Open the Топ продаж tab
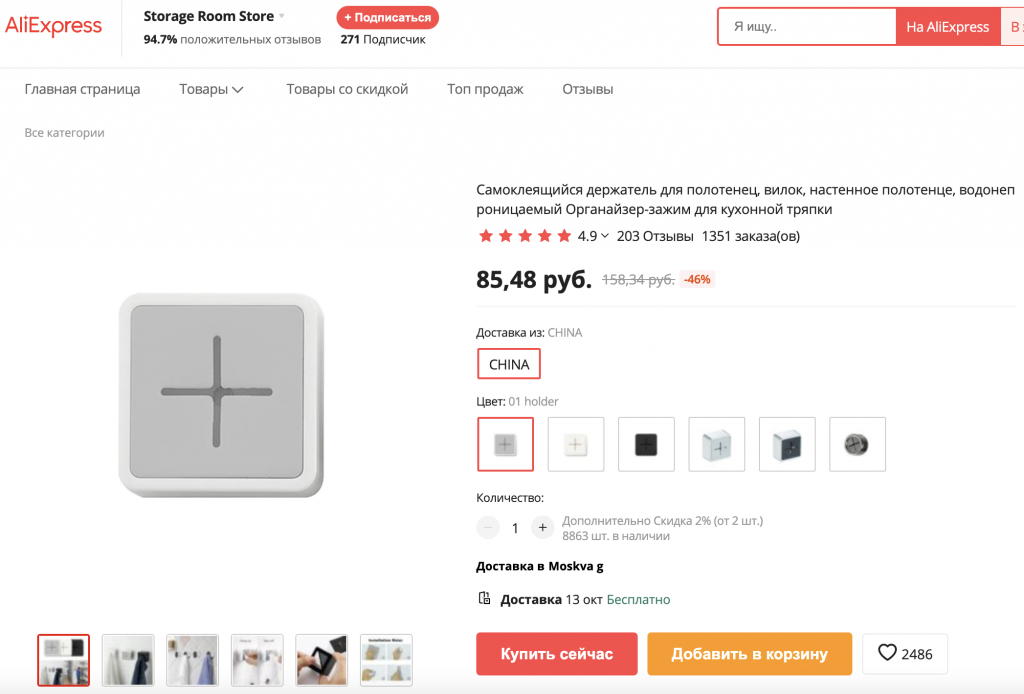The width and height of the screenshot is (1024, 694). 485,89
